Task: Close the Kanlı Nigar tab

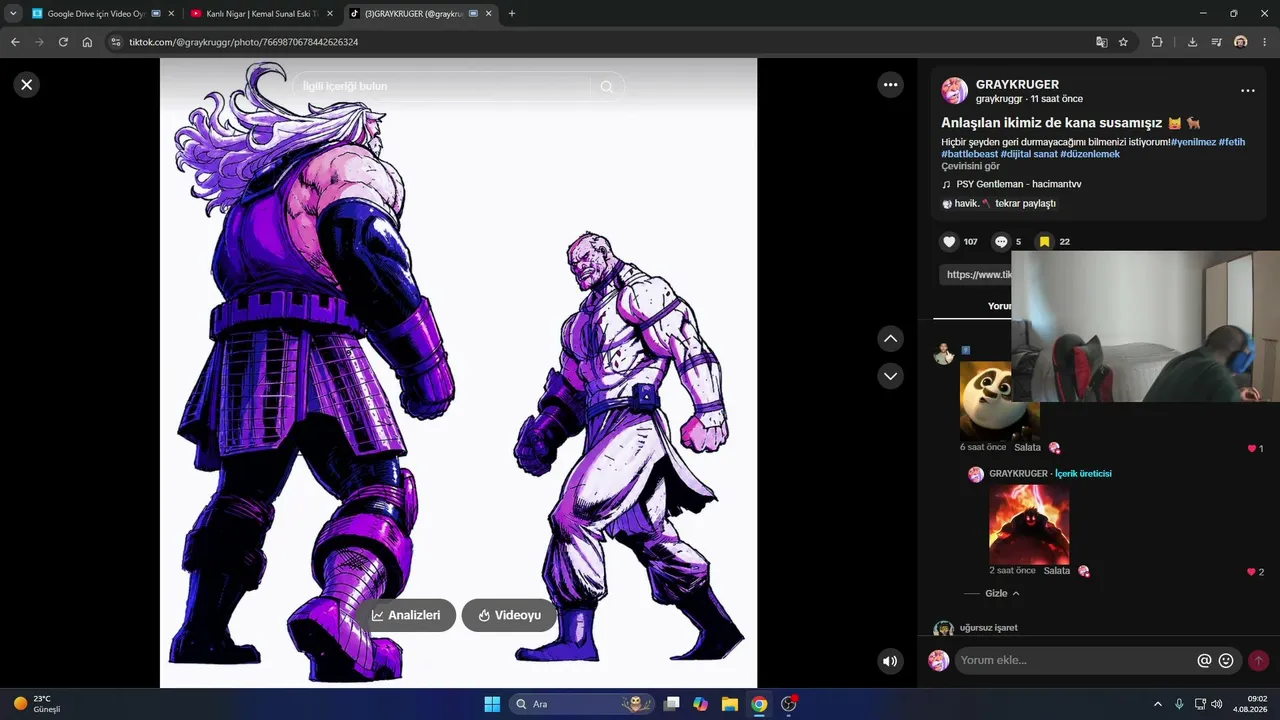Action: [329, 14]
